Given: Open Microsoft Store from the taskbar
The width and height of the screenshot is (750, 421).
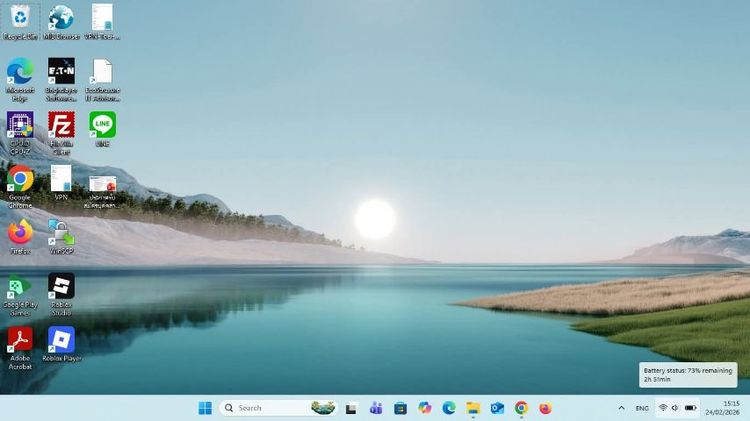Looking at the screenshot, I should click(x=400, y=408).
